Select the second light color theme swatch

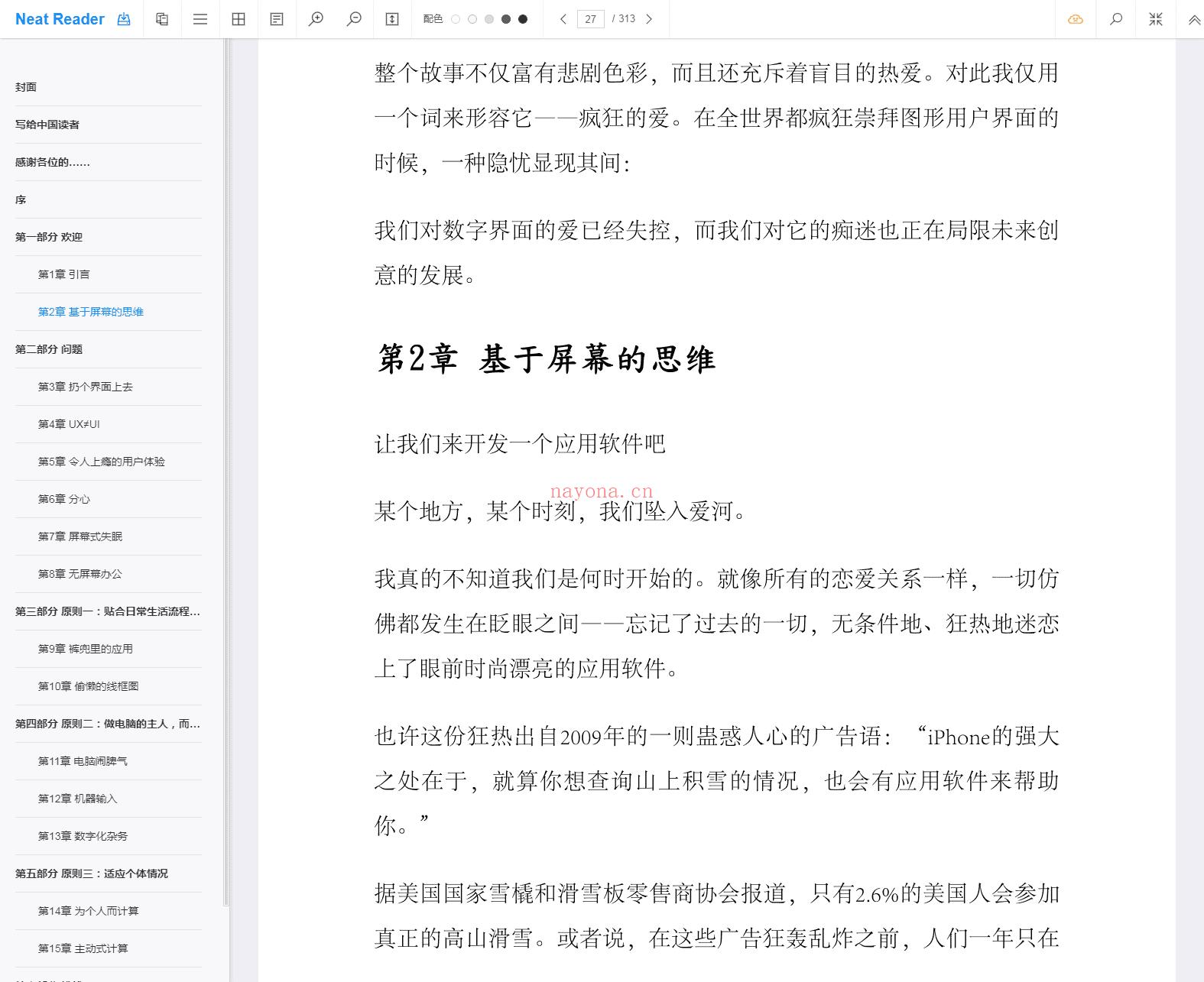(472, 19)
